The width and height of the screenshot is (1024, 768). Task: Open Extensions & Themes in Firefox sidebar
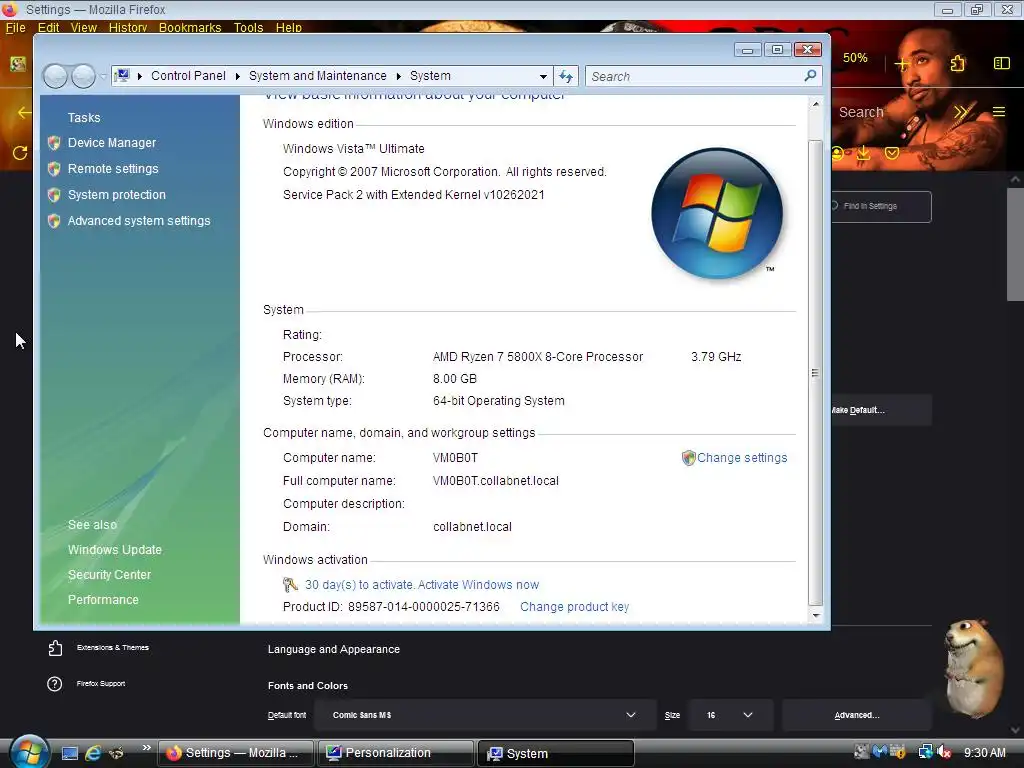[99, 648]
